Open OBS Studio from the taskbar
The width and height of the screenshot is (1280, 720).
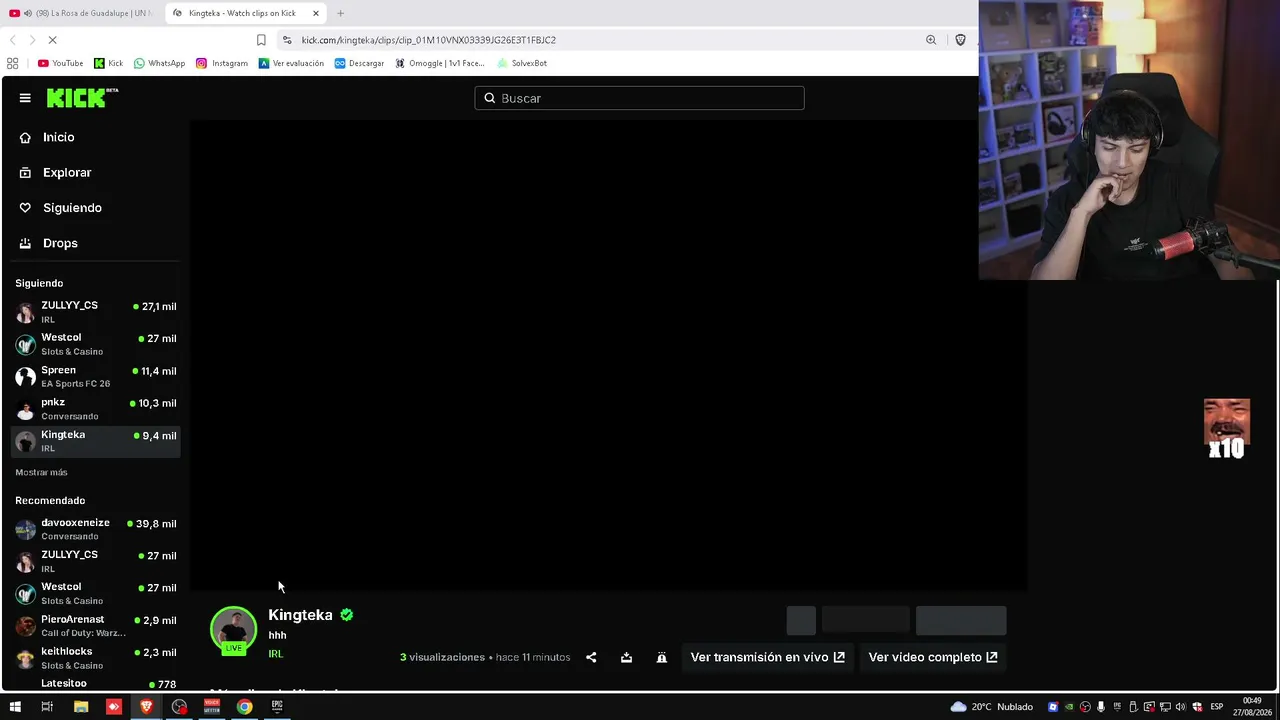point(179,707)
